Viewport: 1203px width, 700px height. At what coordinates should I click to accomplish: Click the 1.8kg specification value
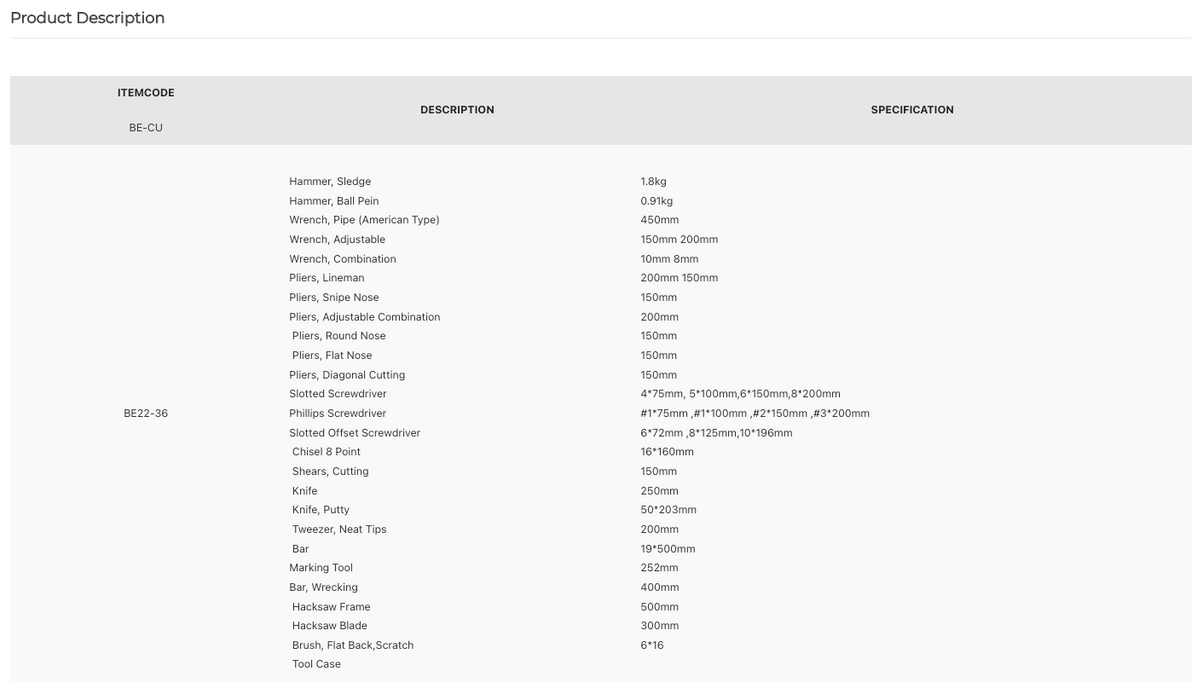[x=653, y=182]
